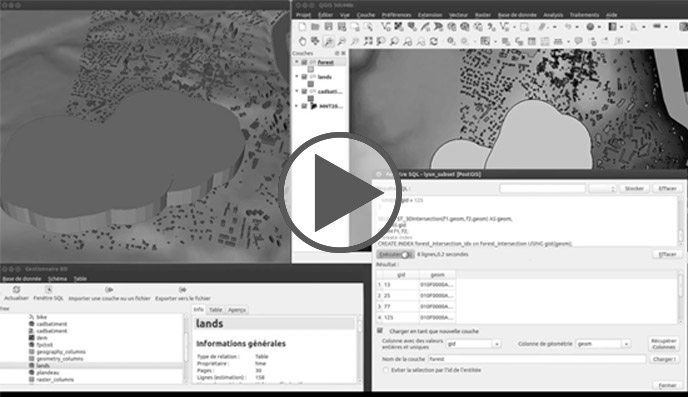This screenshot has width=688, height=397.
Task: Open the Colonne de géométrie dropdown
Action: click(603, 344)
